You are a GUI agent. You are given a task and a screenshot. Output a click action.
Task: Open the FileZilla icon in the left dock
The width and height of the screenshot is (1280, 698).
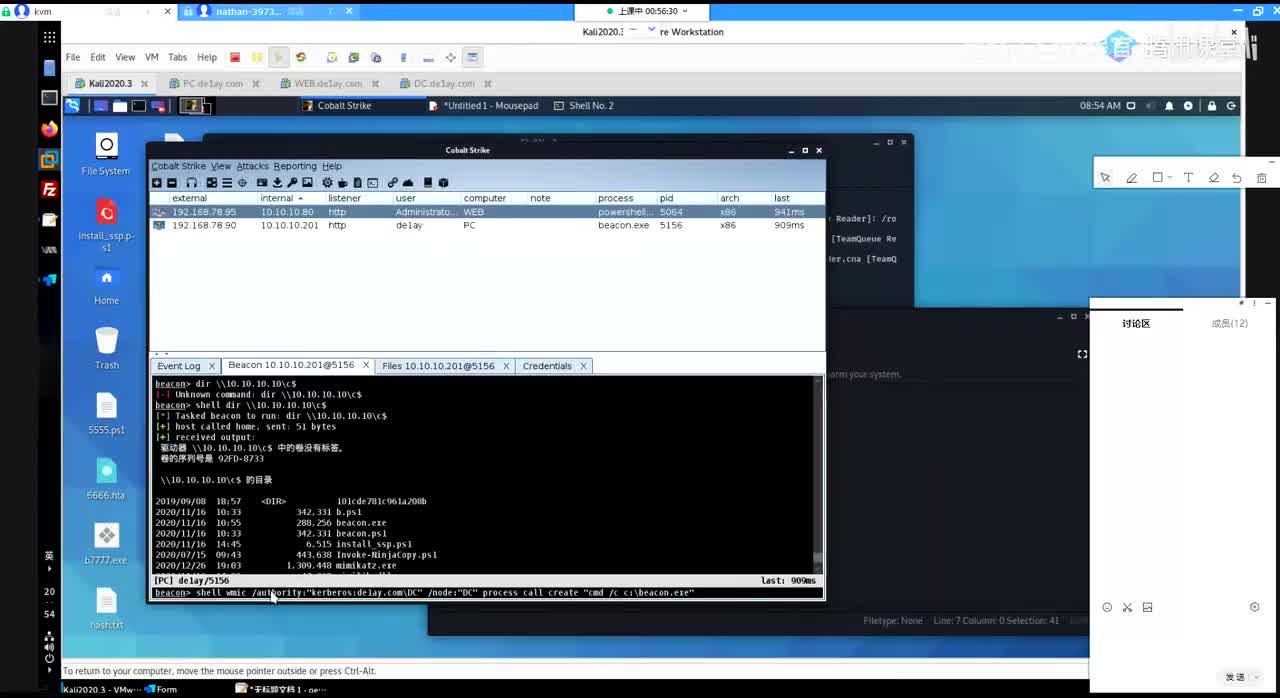coord(49,189)
